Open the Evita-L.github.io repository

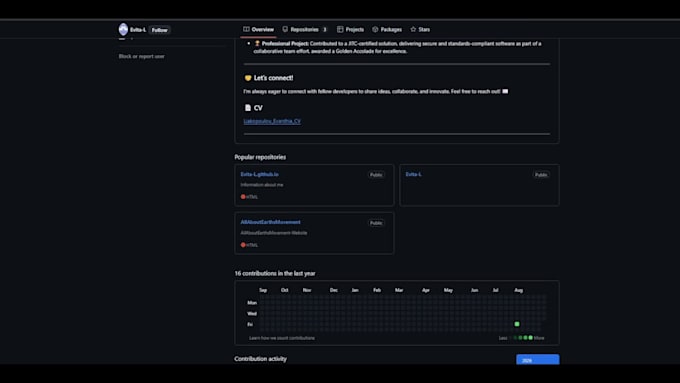click(x=259, y=174)
